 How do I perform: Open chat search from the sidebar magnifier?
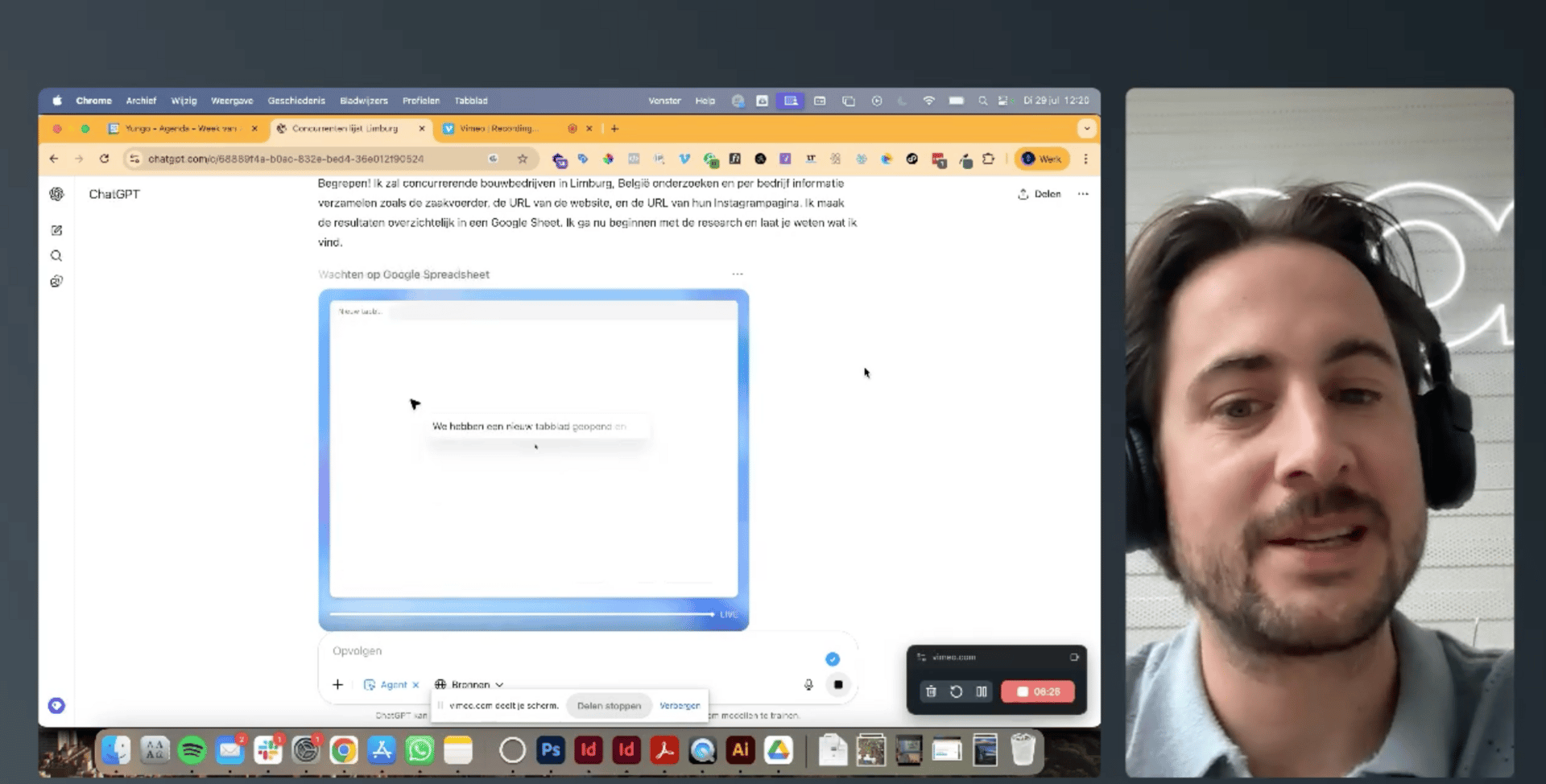pyautogui.click(x=56, y=256)
